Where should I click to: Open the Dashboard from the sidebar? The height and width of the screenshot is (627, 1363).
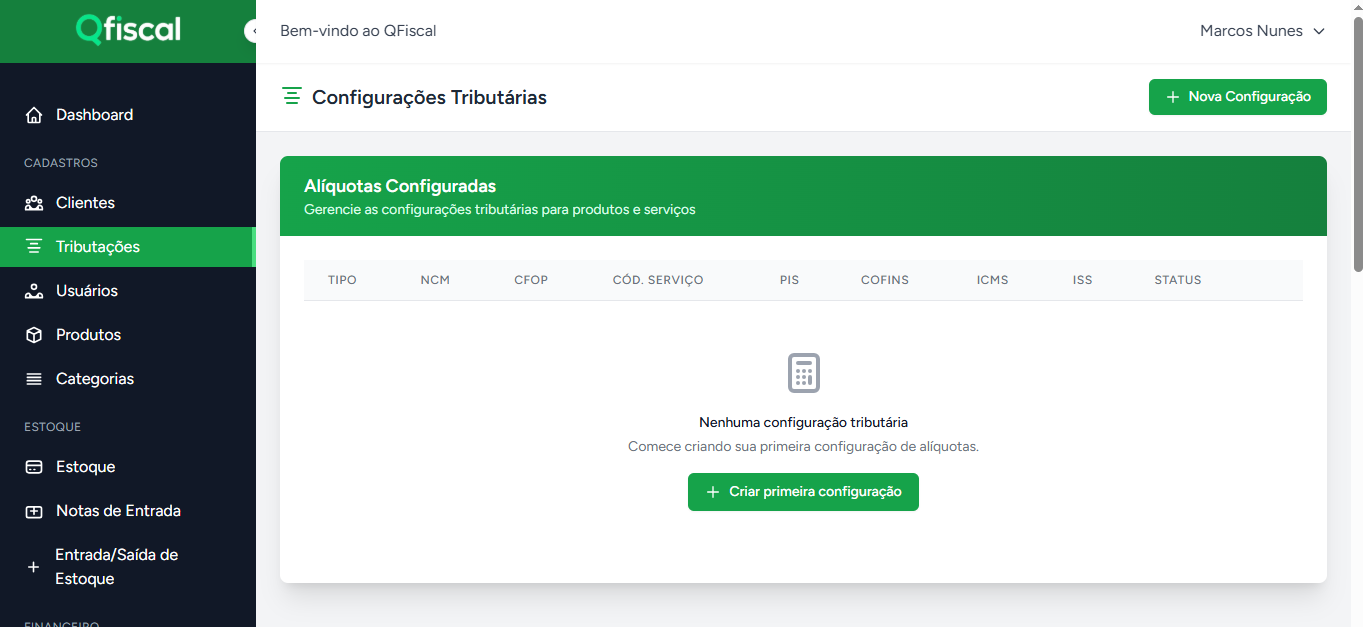pos(34,114)
